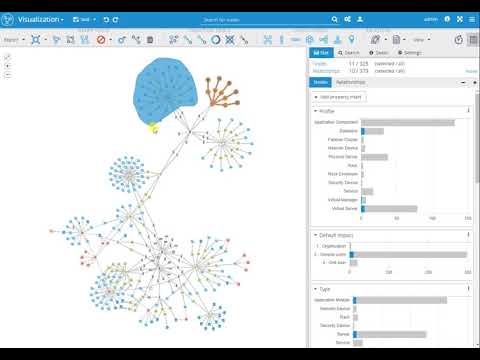Open the dropdown arrow beside the selection icon
Screen dimensions: 480x360
[x=45, y=40]
